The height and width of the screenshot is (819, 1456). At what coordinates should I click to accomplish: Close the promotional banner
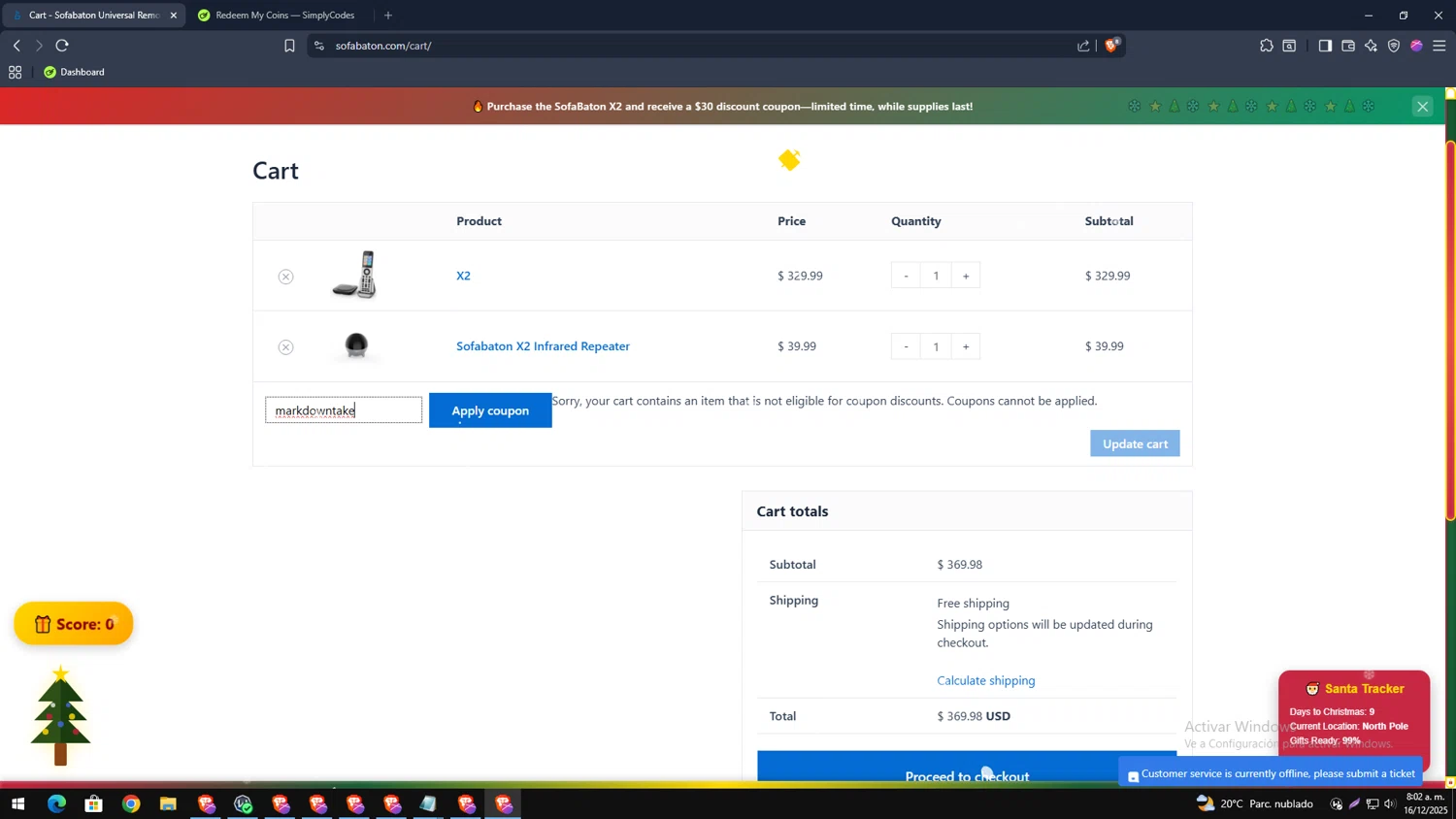[1422, 107]
